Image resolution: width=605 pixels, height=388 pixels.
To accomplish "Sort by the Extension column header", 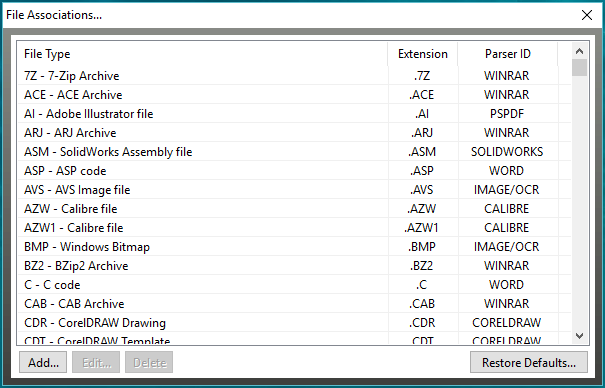I will 423,54.
